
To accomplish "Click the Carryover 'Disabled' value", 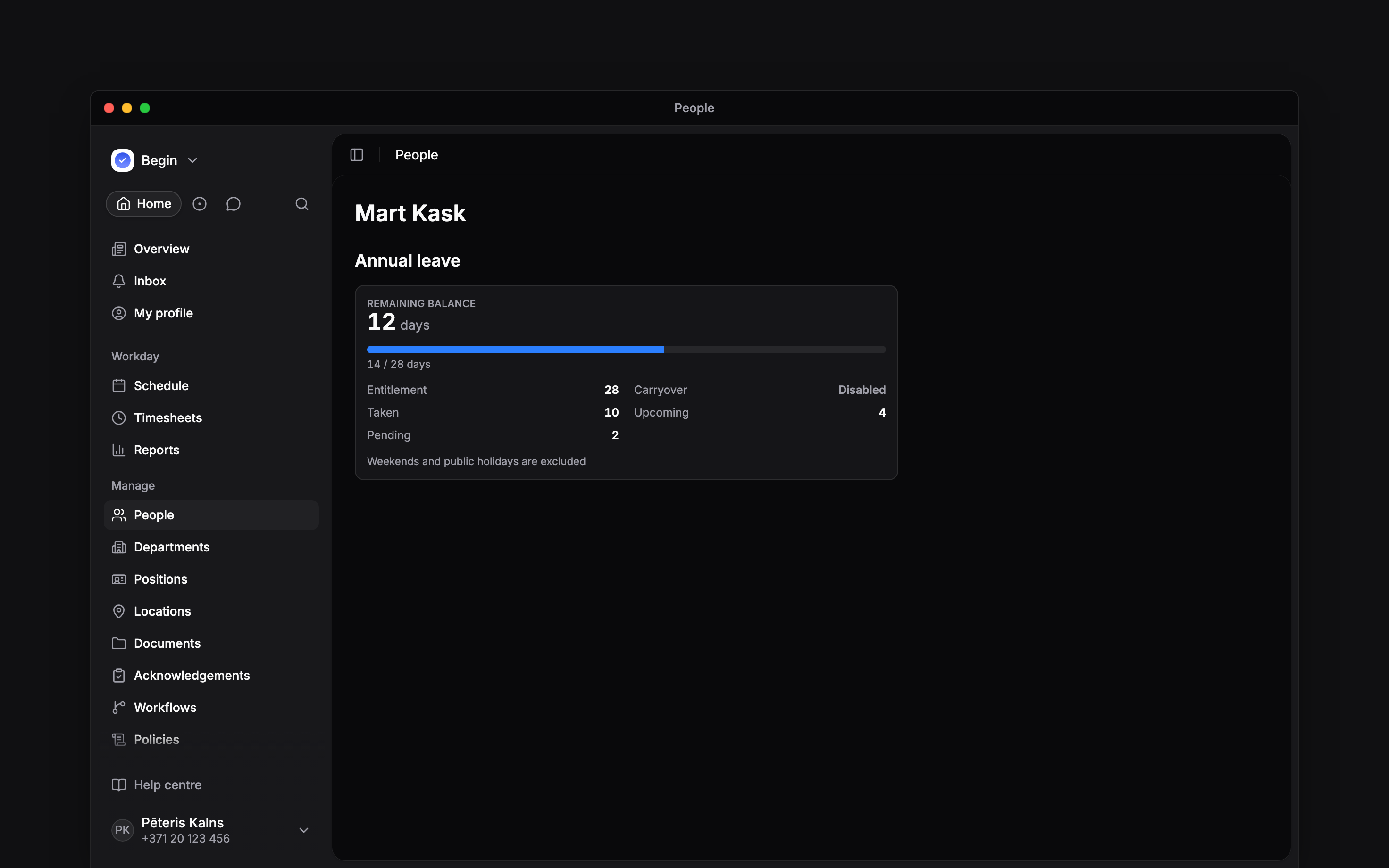I will [x=862, y=390].
